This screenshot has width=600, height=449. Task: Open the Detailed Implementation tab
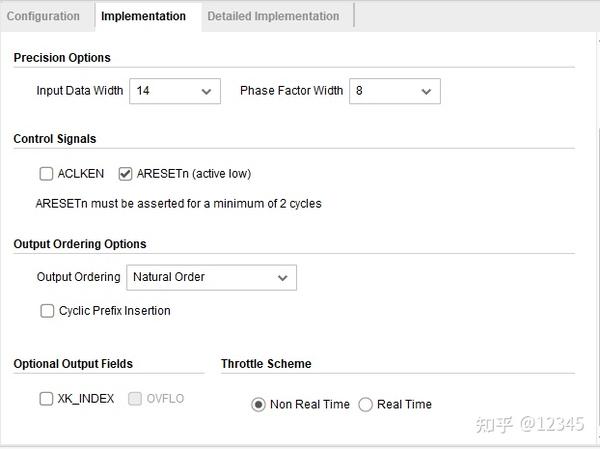(x=273, y=16)
